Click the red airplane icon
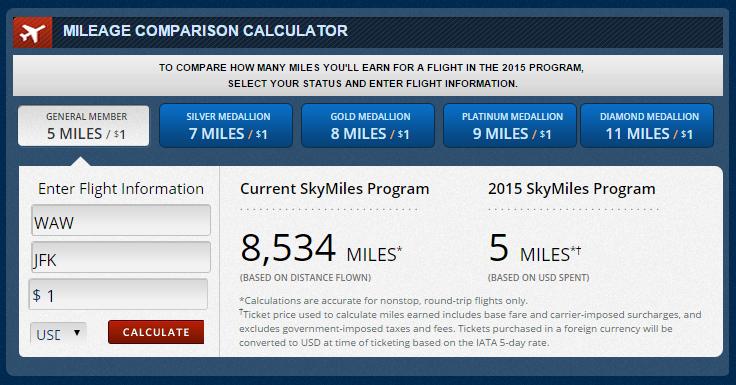Image resolution: width=736 pixels, height=385 pixels. 32,32
